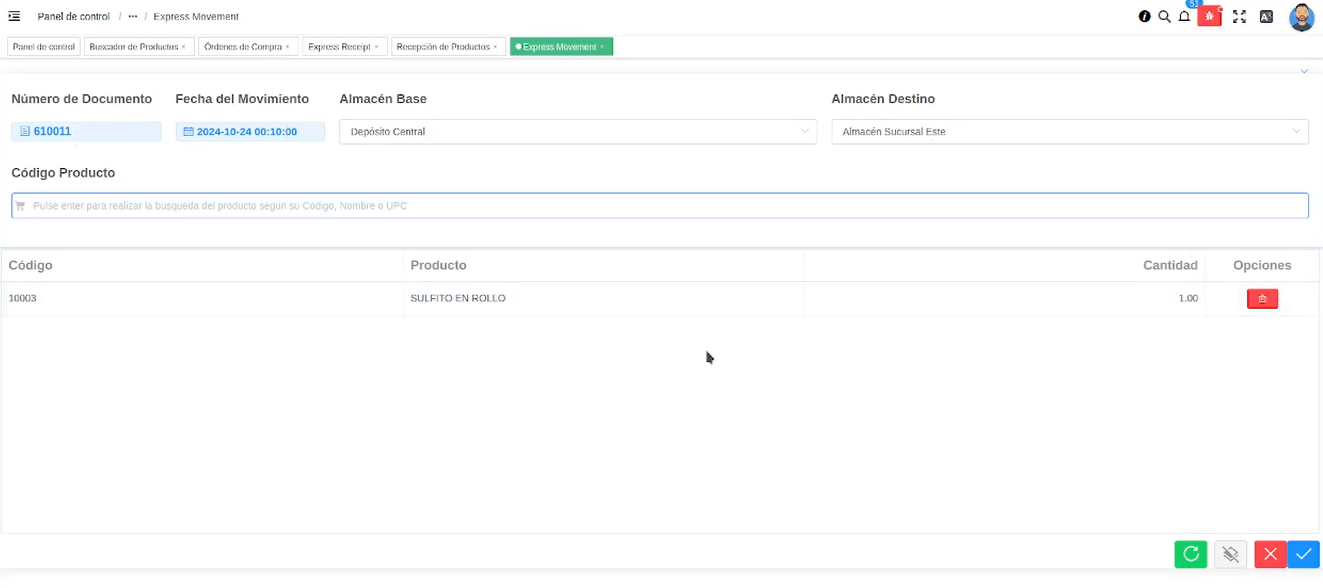This screenshot has height=588, width=1323.
Task: Click the hamburger menu icon
Action: [x=14, y=17]
